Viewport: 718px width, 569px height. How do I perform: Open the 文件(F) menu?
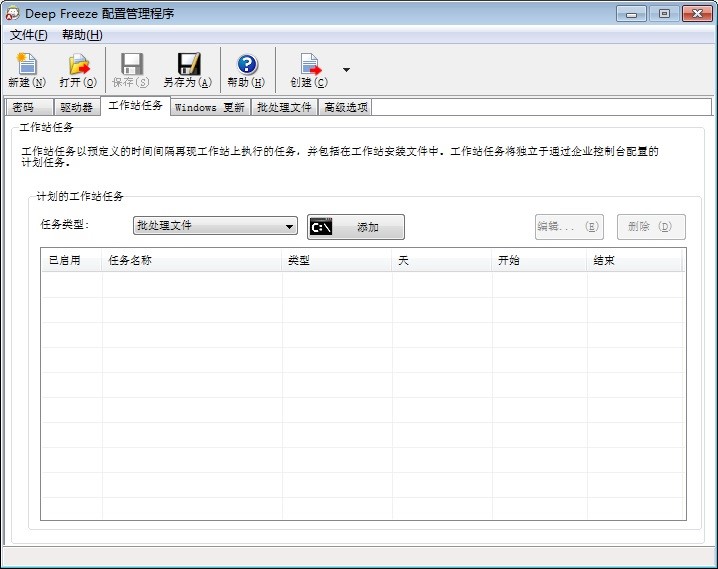28,35
